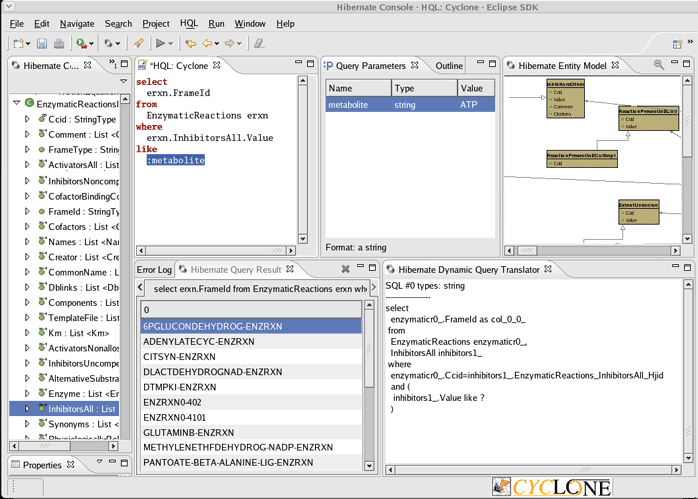Edit the ATP value cell
The width and height of the screenshot is (698, 499).
(x=476, y=105)
